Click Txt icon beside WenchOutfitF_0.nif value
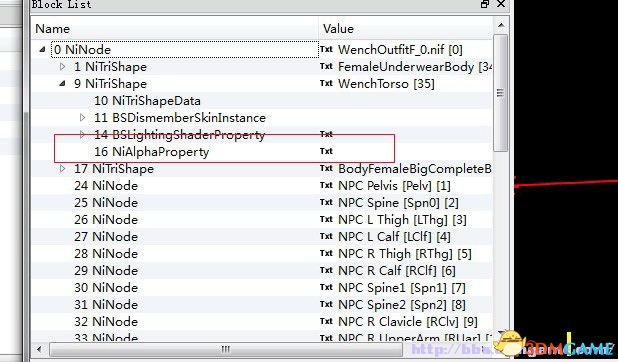 [326, 49]
